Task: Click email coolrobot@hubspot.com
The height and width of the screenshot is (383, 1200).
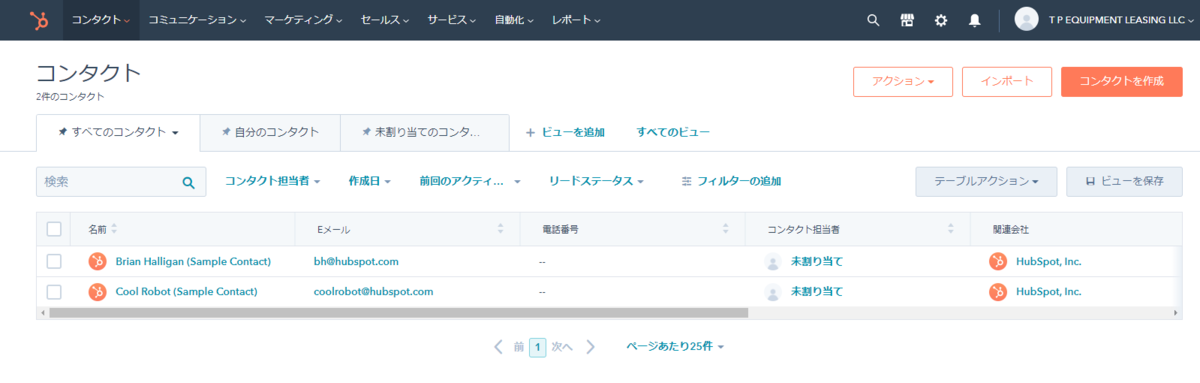Action: 373,292
